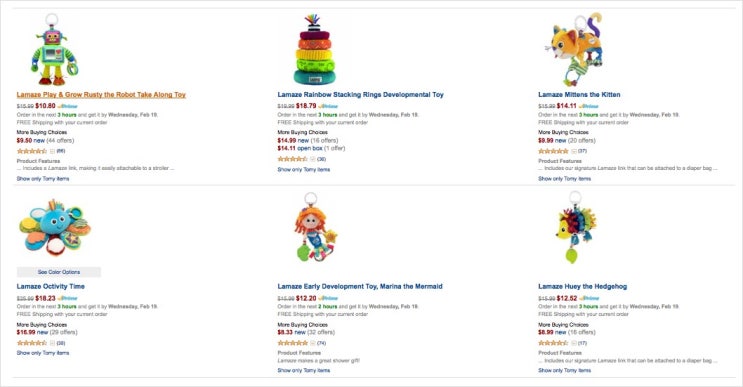This screenshot has width=743, height=387.
Task: Open Lamaze Huey the Hedgehog title link
Action: 582,287
